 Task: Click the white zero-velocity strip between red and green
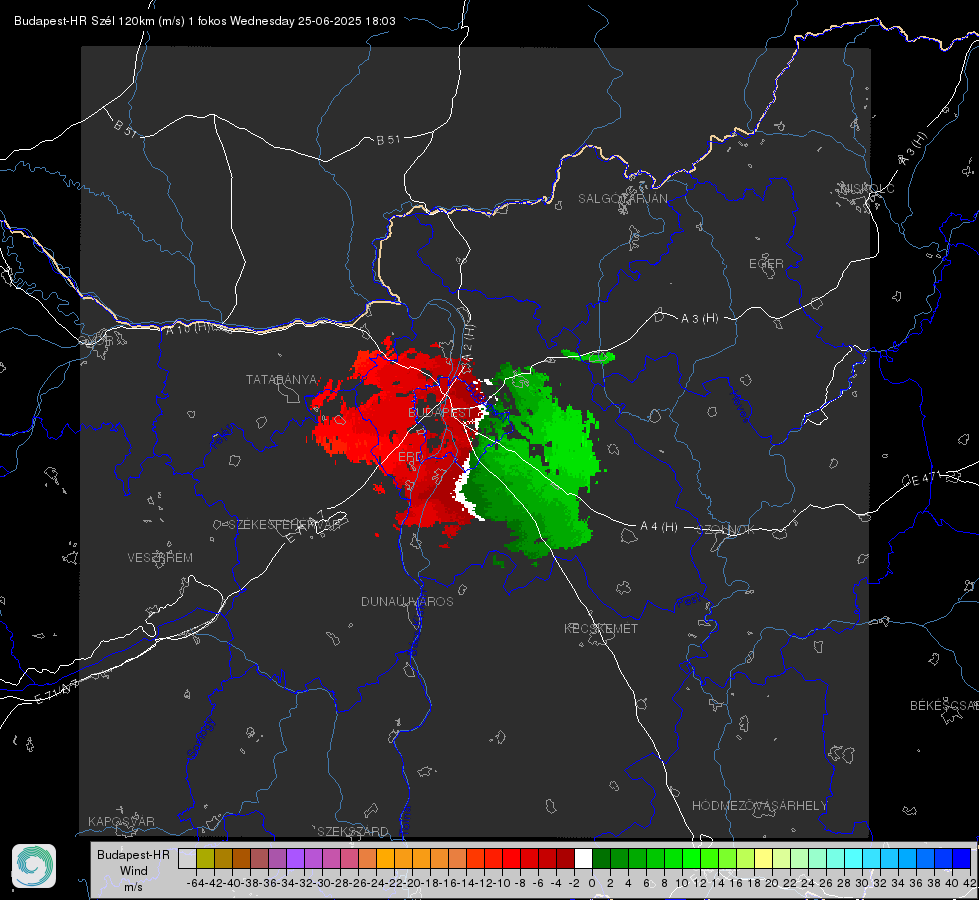pos(463,490)
